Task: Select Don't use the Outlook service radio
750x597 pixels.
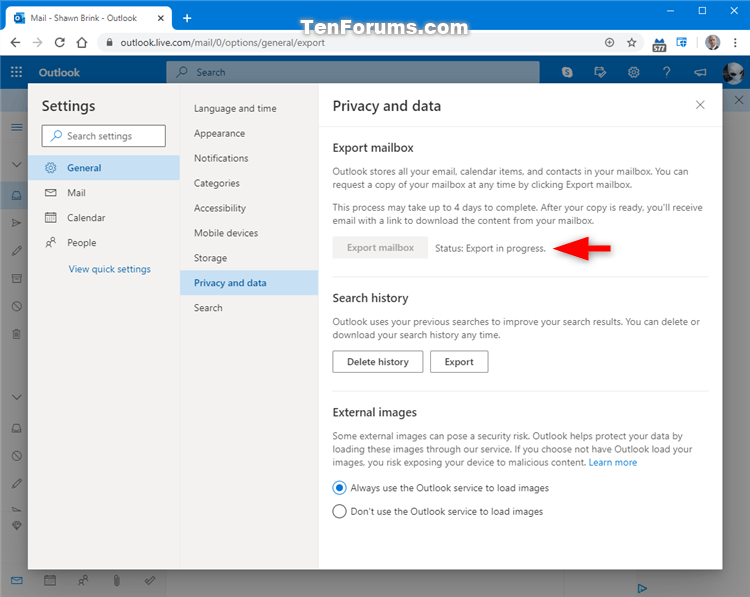Action: (x=339, y=511)
